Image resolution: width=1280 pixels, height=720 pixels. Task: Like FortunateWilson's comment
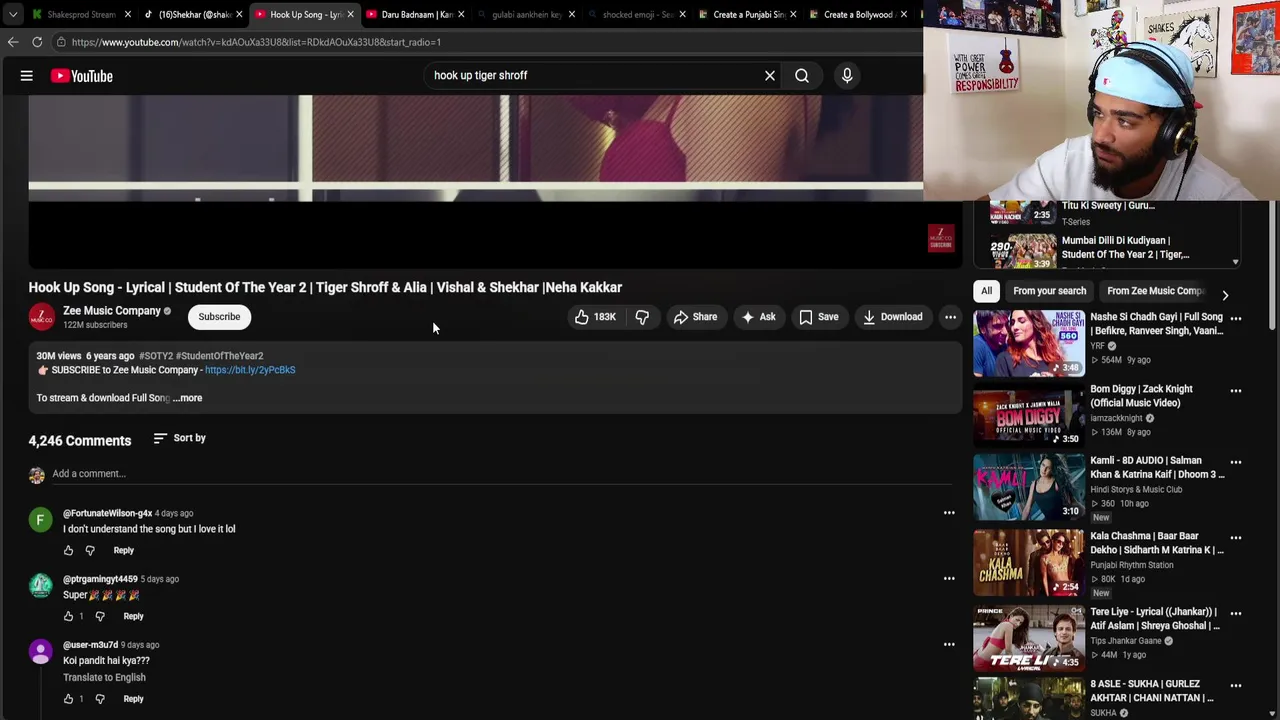point(68,550)
